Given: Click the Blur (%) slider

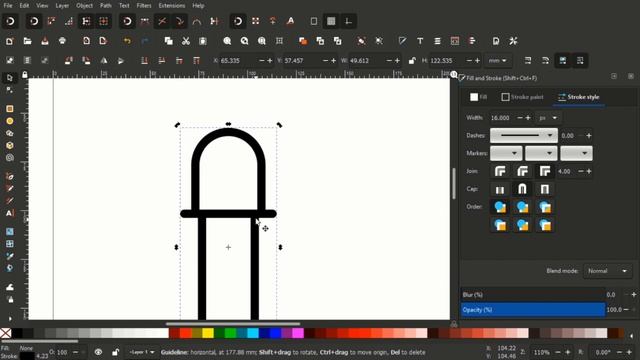Looking at the screenshot, I should tap(533, 295).
